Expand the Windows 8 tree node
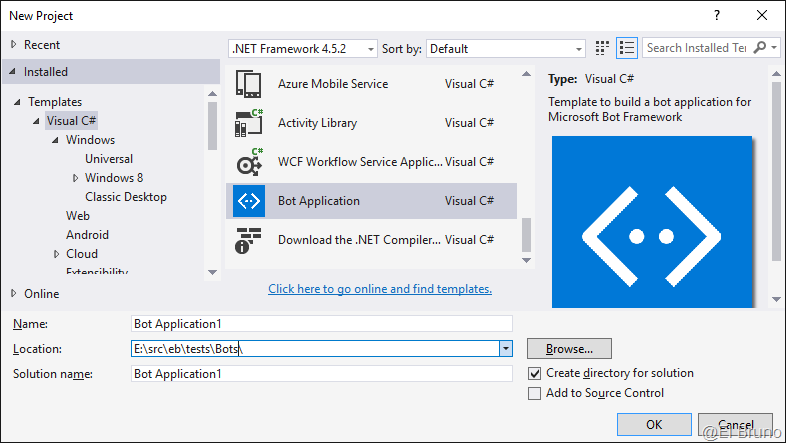The width and height of the screenshot is (786, 443). click(76, 178)
